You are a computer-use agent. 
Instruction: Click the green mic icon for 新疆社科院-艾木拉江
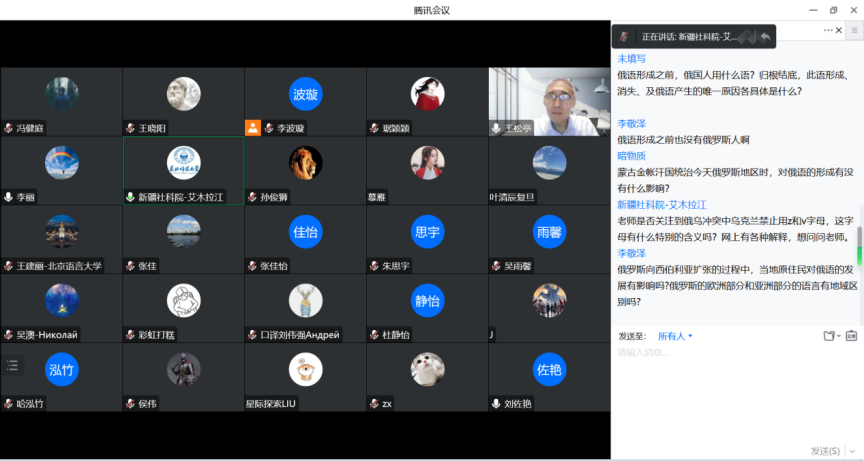[131, 197]
